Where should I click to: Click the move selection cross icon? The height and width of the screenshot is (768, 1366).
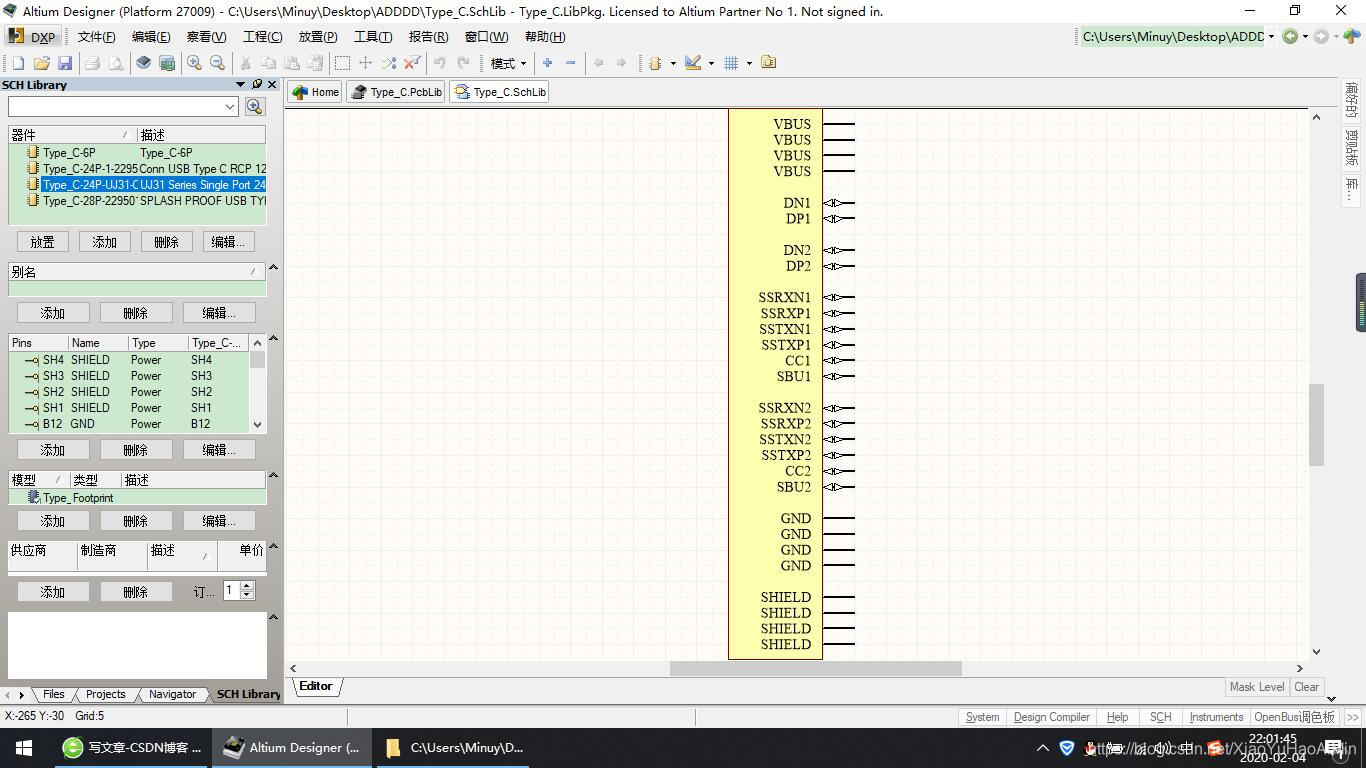(x=365, y=63)
